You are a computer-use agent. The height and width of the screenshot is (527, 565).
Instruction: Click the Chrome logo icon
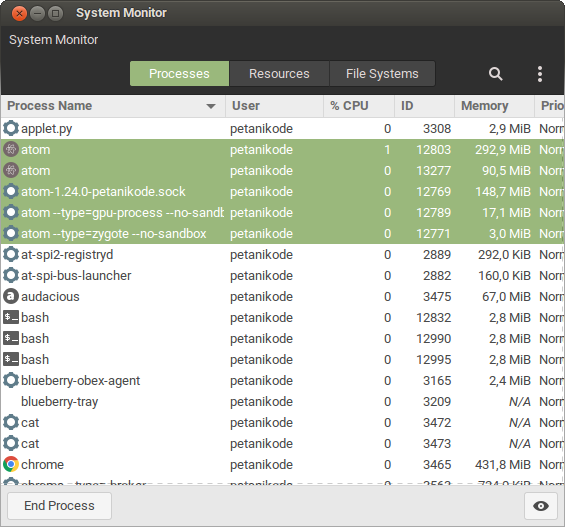(11, 464)
